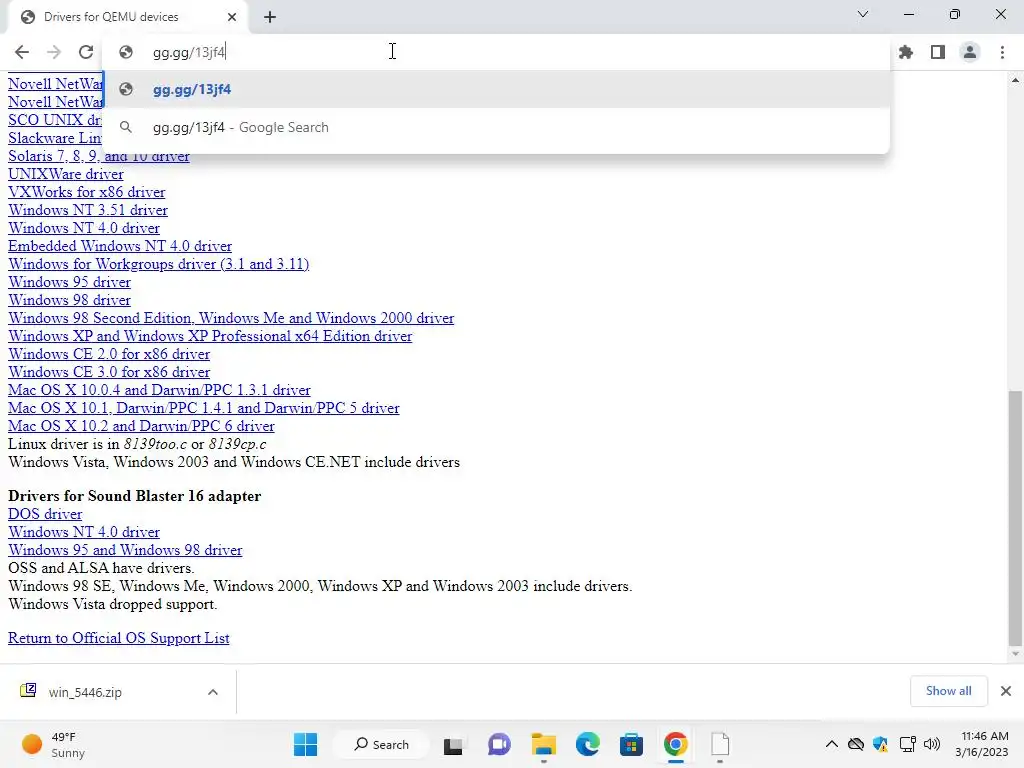Select the Drivers for QEMU devices tab

pos(127,17)
